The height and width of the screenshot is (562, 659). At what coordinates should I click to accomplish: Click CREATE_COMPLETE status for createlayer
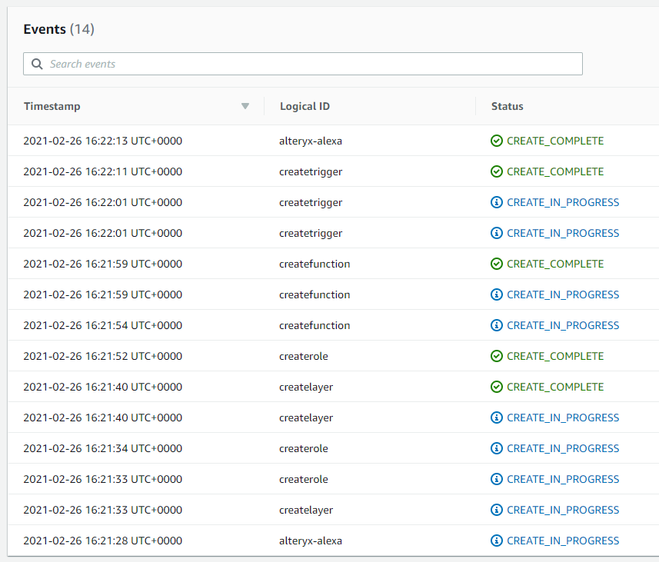click(555, 387)
